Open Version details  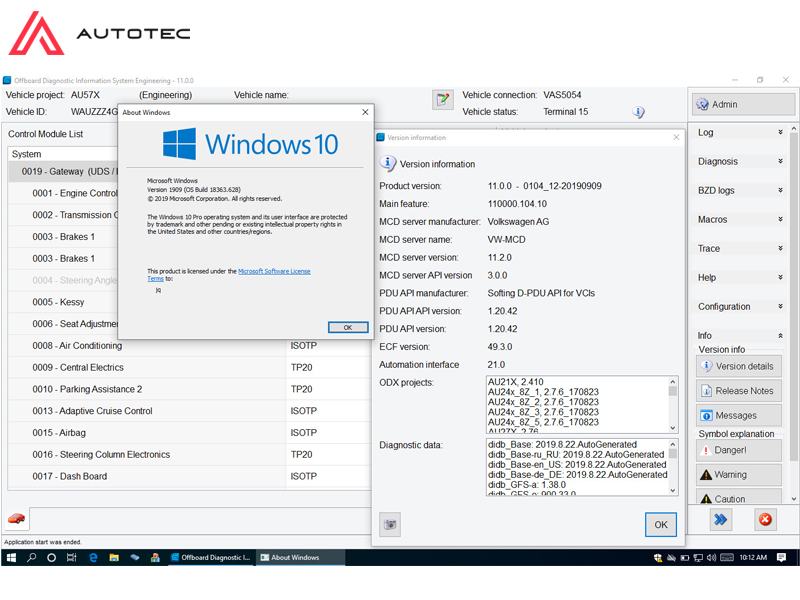[x=739, y=366]
